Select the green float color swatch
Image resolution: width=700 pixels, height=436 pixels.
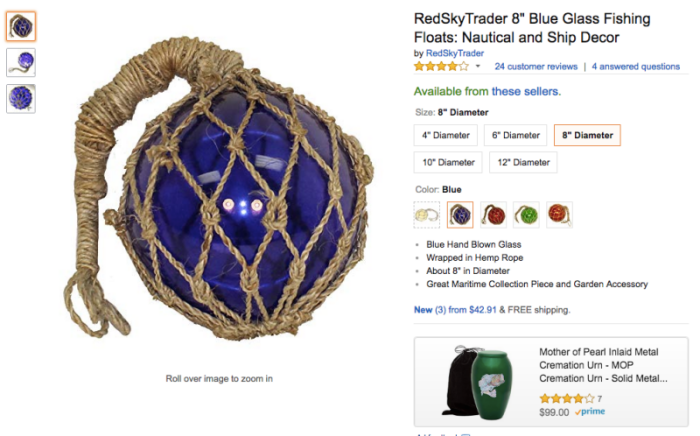click(x=526, y=215)
